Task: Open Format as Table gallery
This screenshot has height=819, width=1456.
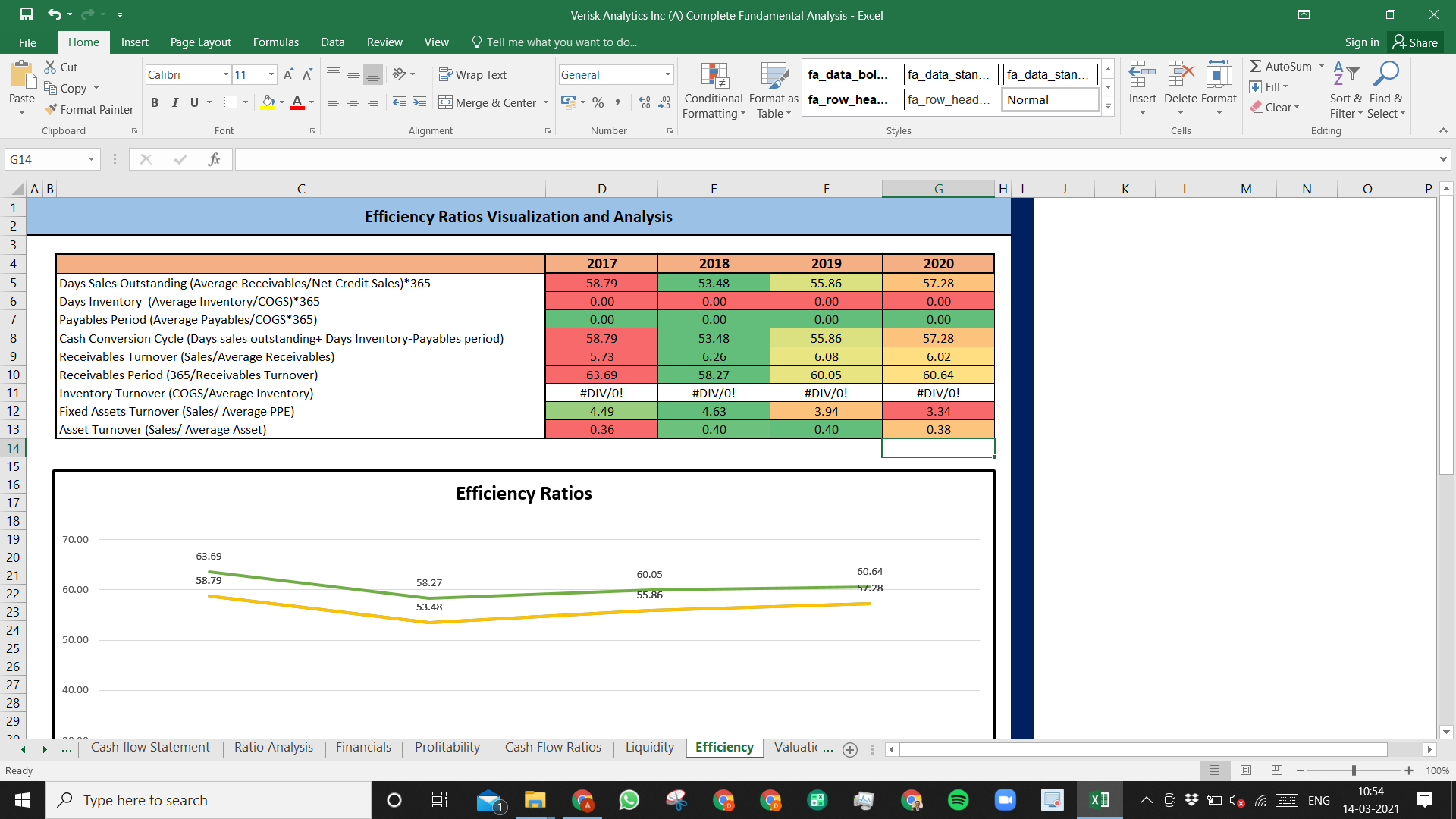Action: 773,90
